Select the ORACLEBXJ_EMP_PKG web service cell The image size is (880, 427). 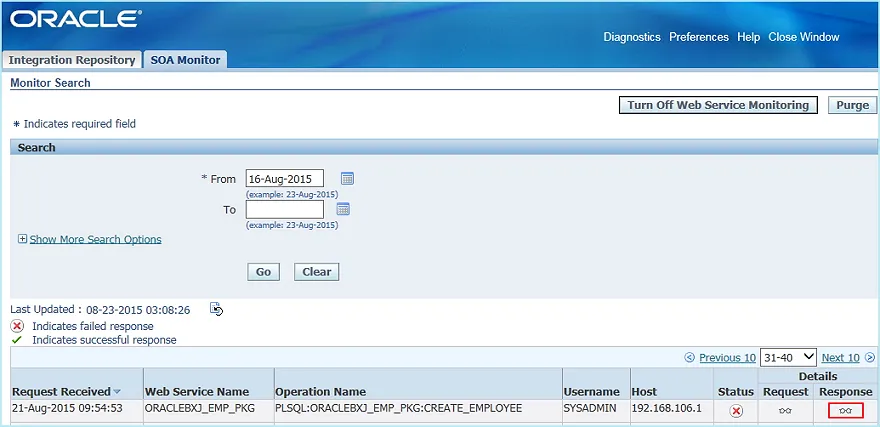pyautogui.click(x=200, y=408)
